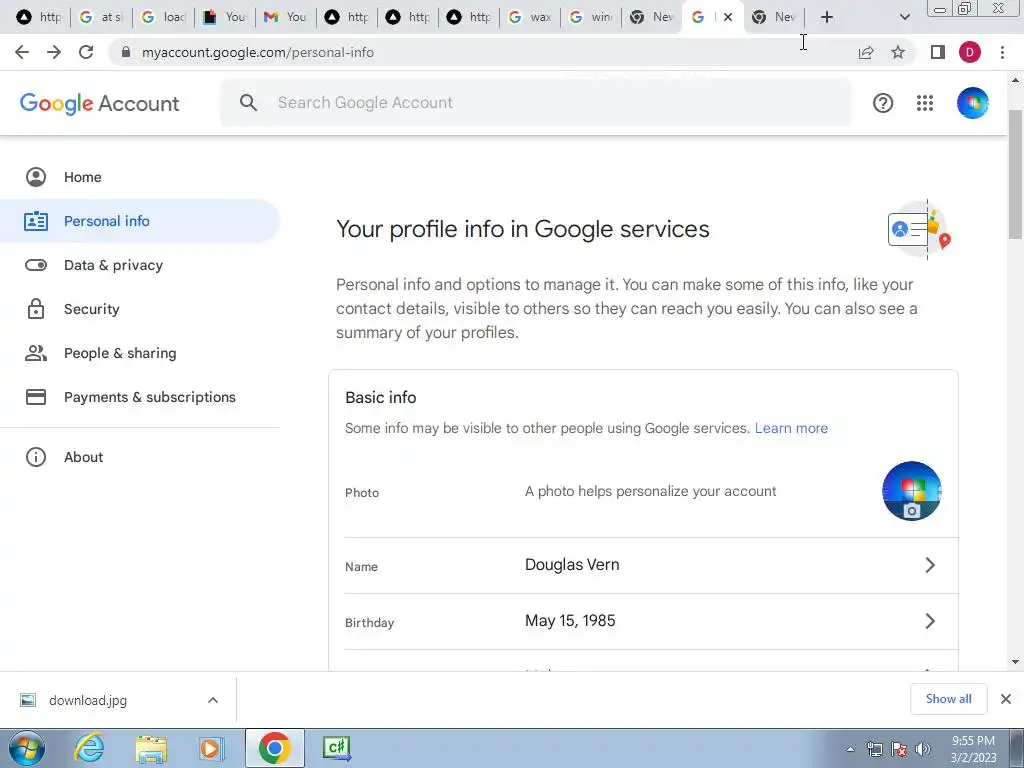Click the People & sharing sidebar icon
The image size is (1024, 768).
point(36,353)
